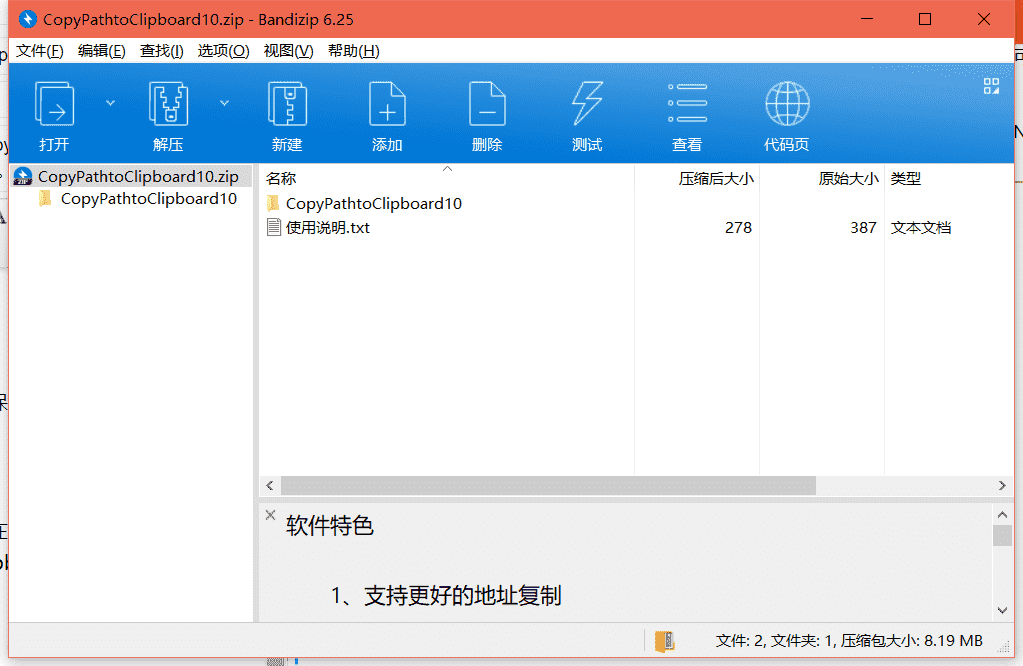Click the status text showing 8.19 MB
This screenshot has height=666, width=1023.
(849, 641)
